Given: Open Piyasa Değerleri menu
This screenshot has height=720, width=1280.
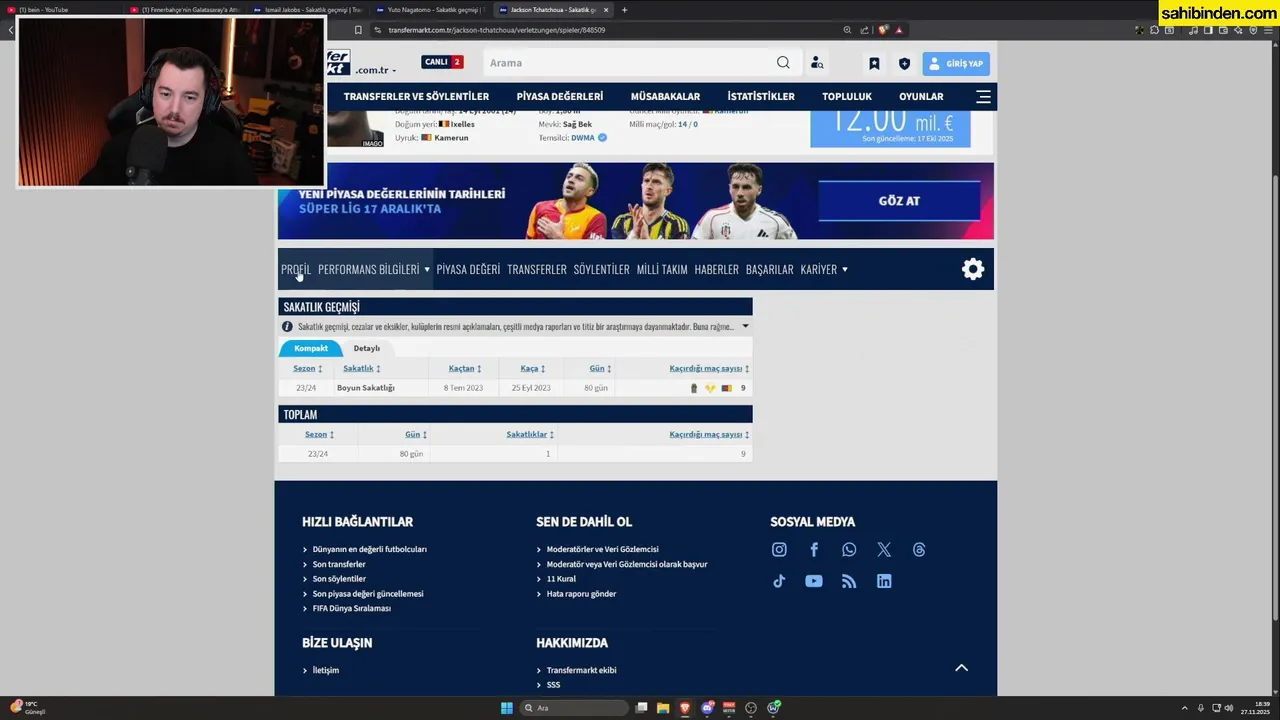Looking at the screenshot, I should click(560, 97).
